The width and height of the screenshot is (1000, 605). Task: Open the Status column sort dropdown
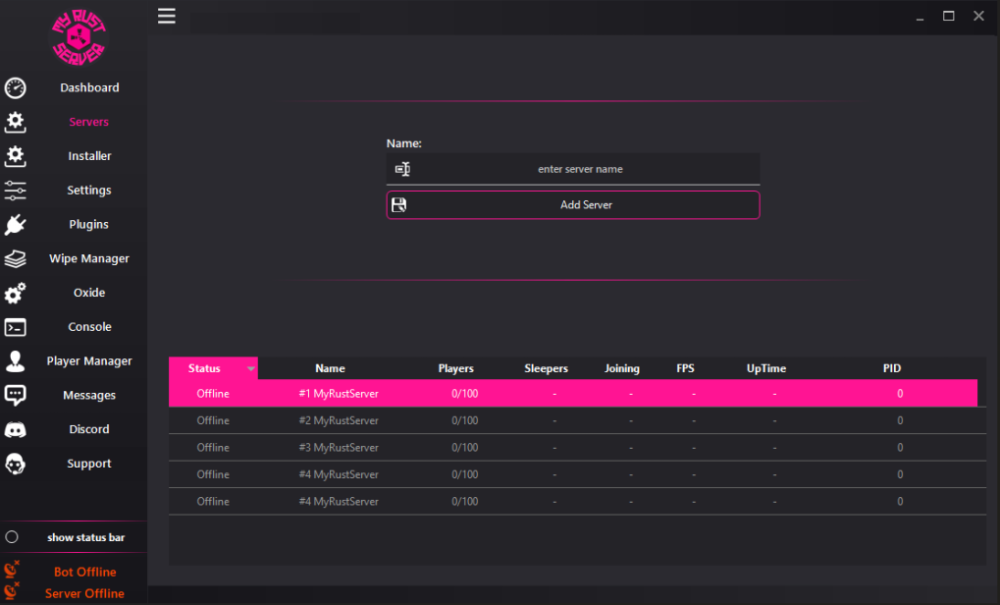250,368
